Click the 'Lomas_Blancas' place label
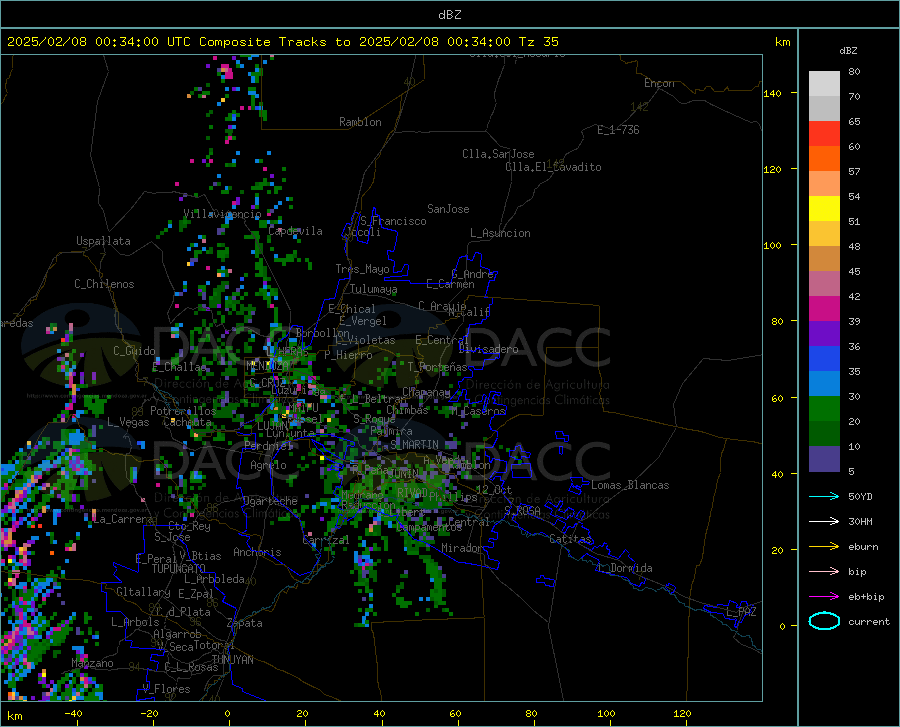Viewport: 900px width, 727px height. [x=630, y=485]
